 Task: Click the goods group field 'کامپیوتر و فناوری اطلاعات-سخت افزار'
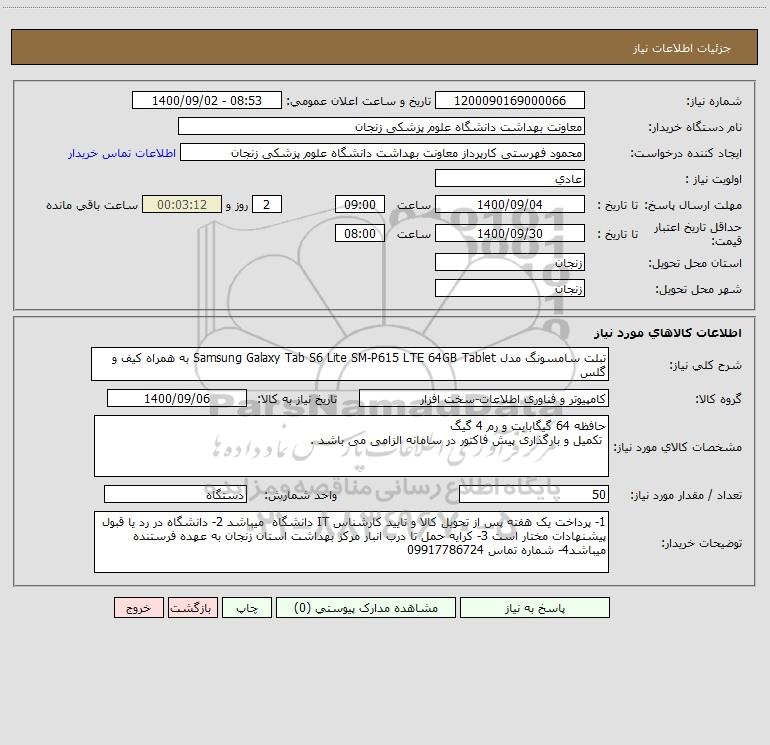pos(484,398)
